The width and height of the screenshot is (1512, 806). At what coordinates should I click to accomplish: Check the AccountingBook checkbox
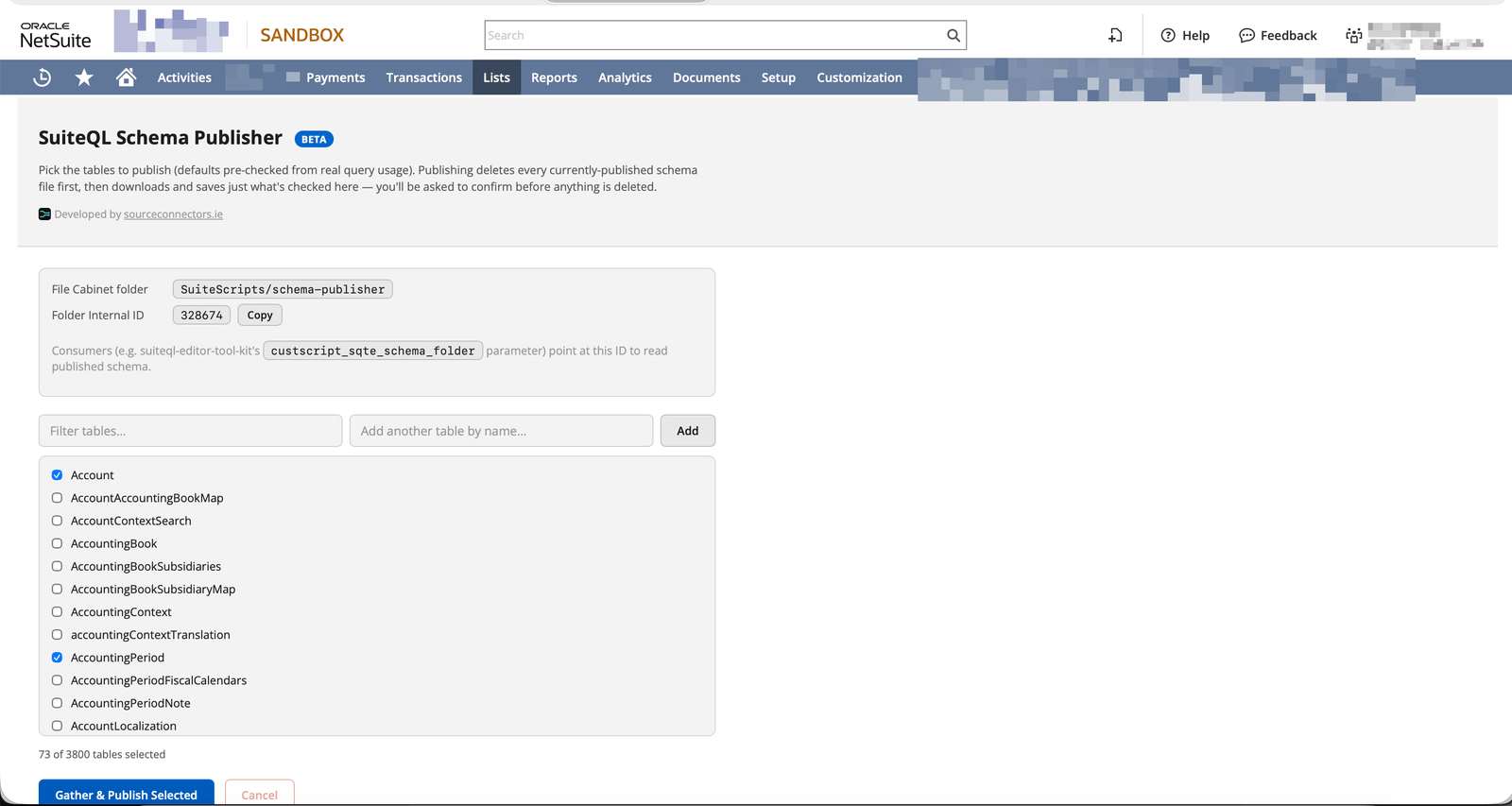pyautogui.click(x=57, y=543)
